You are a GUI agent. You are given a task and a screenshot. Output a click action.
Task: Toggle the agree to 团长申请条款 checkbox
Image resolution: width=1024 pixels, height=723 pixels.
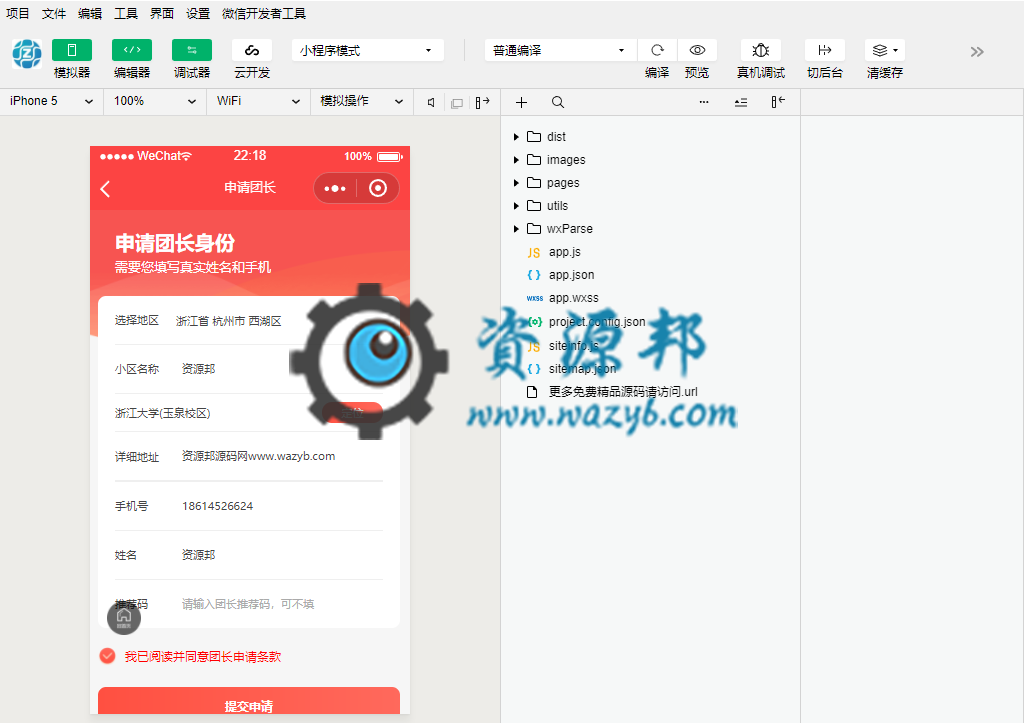(108, 656)
